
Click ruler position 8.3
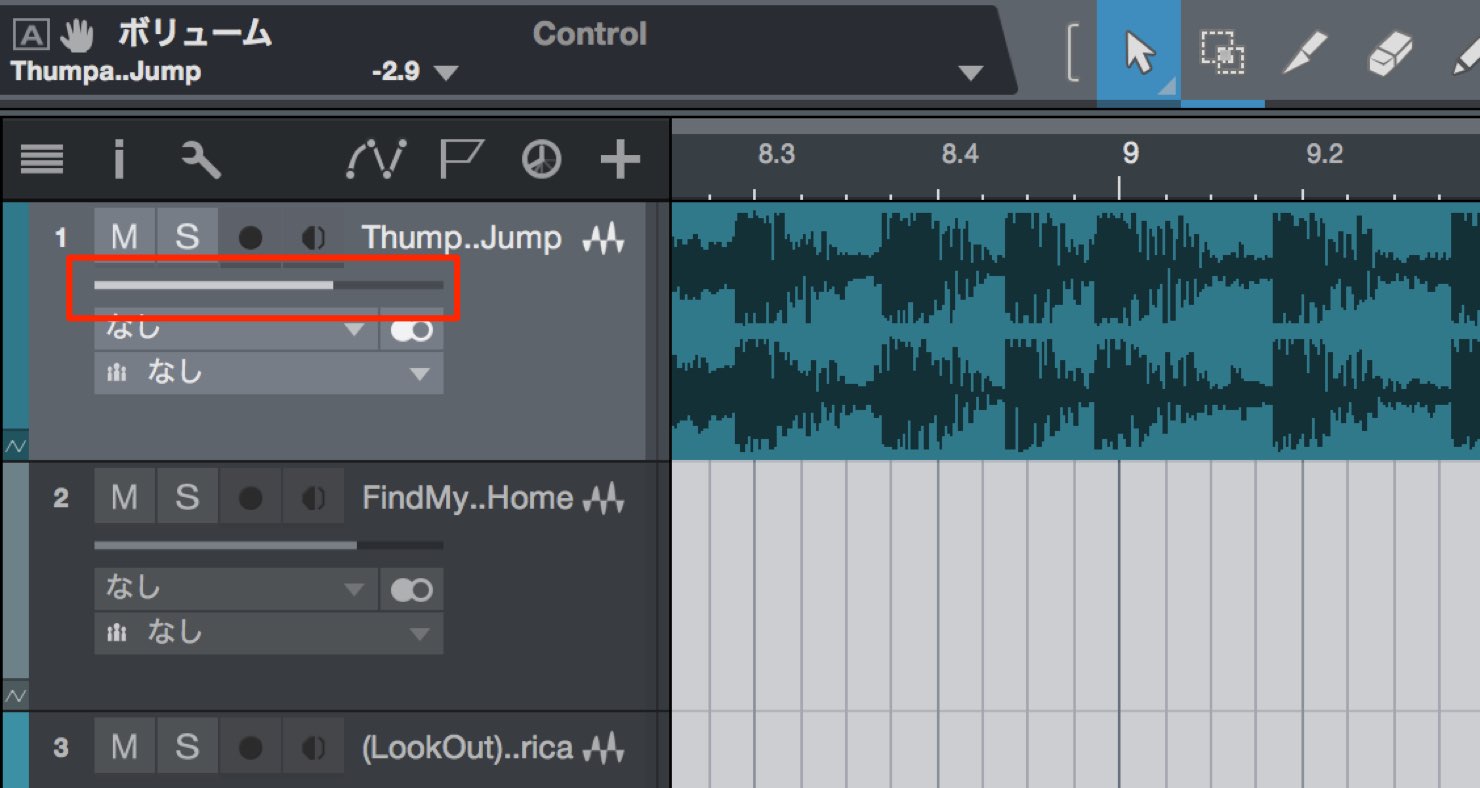click(776, 154)
